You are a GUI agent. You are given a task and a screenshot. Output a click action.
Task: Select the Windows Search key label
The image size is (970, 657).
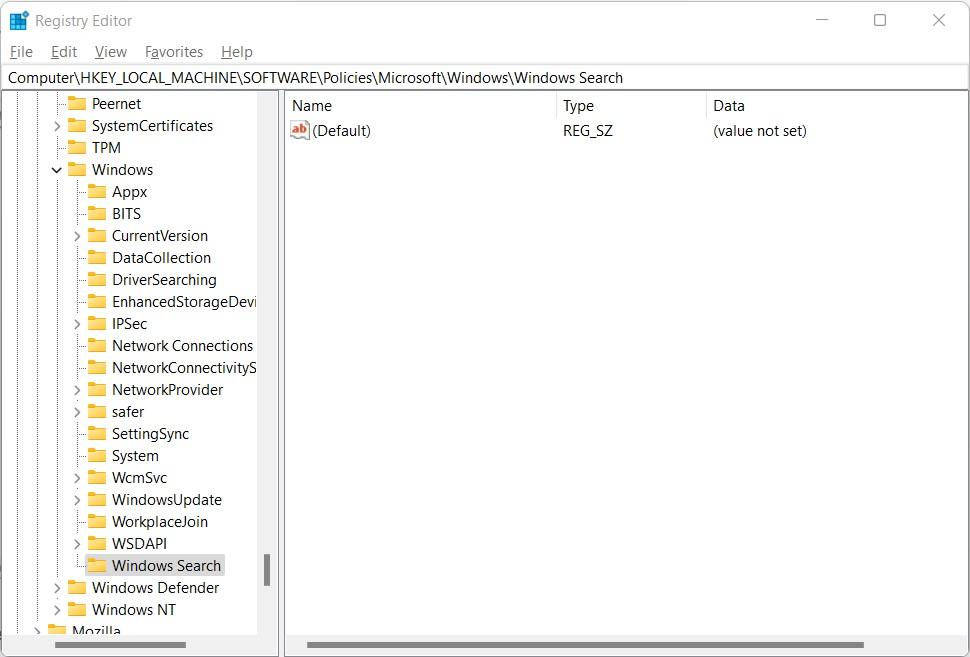click(166, 565)
